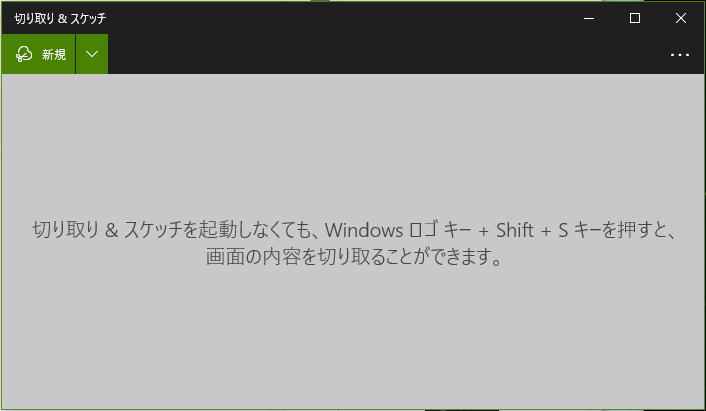Open the three-dot See more menu
Image resolution: width=706 pixels, height=411 pixels.
tap(679, 55)
